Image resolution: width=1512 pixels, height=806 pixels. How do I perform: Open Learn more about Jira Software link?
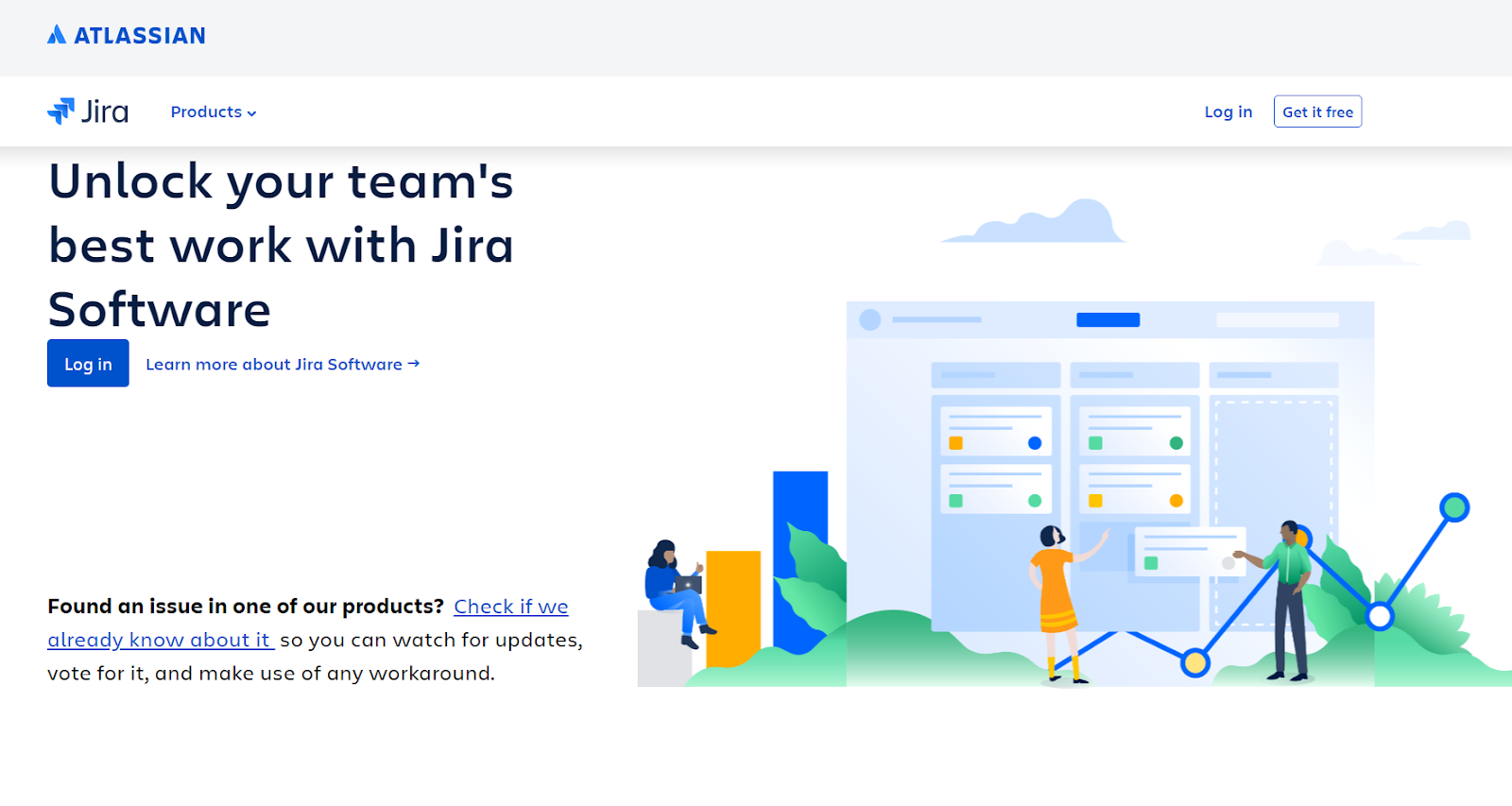(x=283, y=364)
